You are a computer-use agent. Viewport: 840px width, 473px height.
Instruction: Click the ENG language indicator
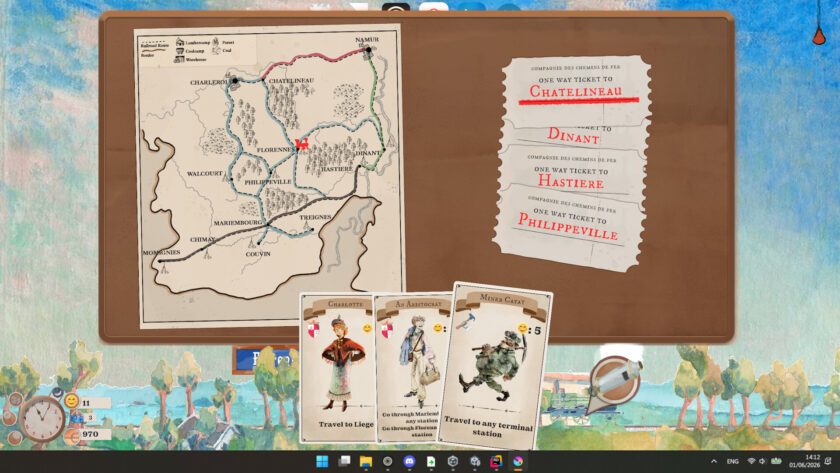click(x=733, y=461)
